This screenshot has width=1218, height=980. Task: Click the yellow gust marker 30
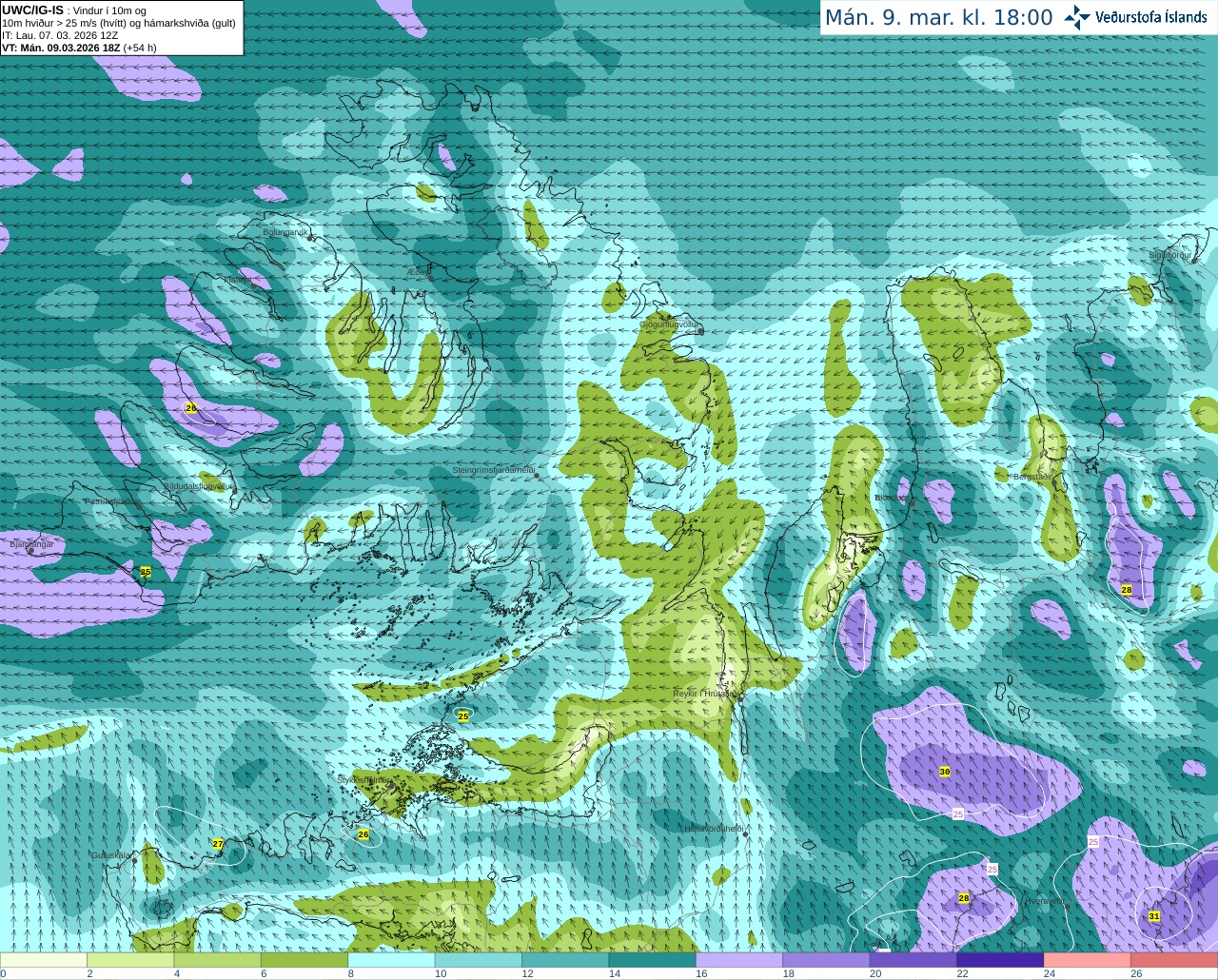coord(945,772)
